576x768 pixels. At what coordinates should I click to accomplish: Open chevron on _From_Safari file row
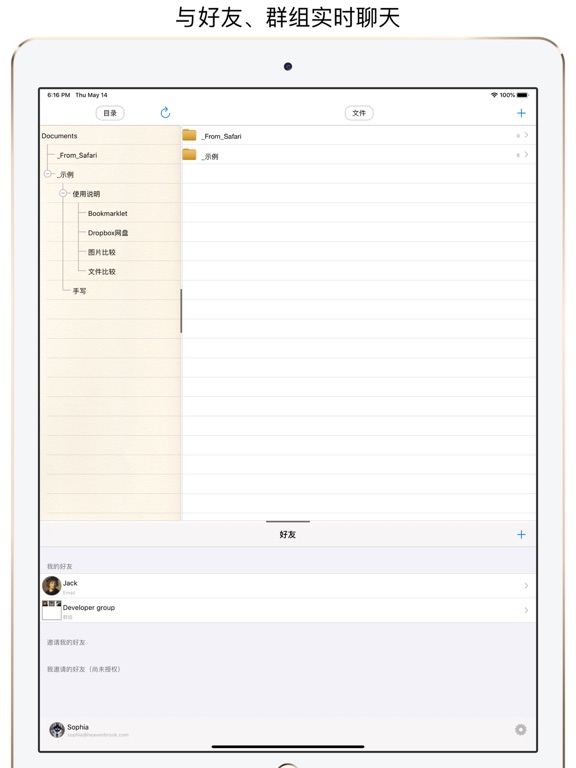pos(526,135)
